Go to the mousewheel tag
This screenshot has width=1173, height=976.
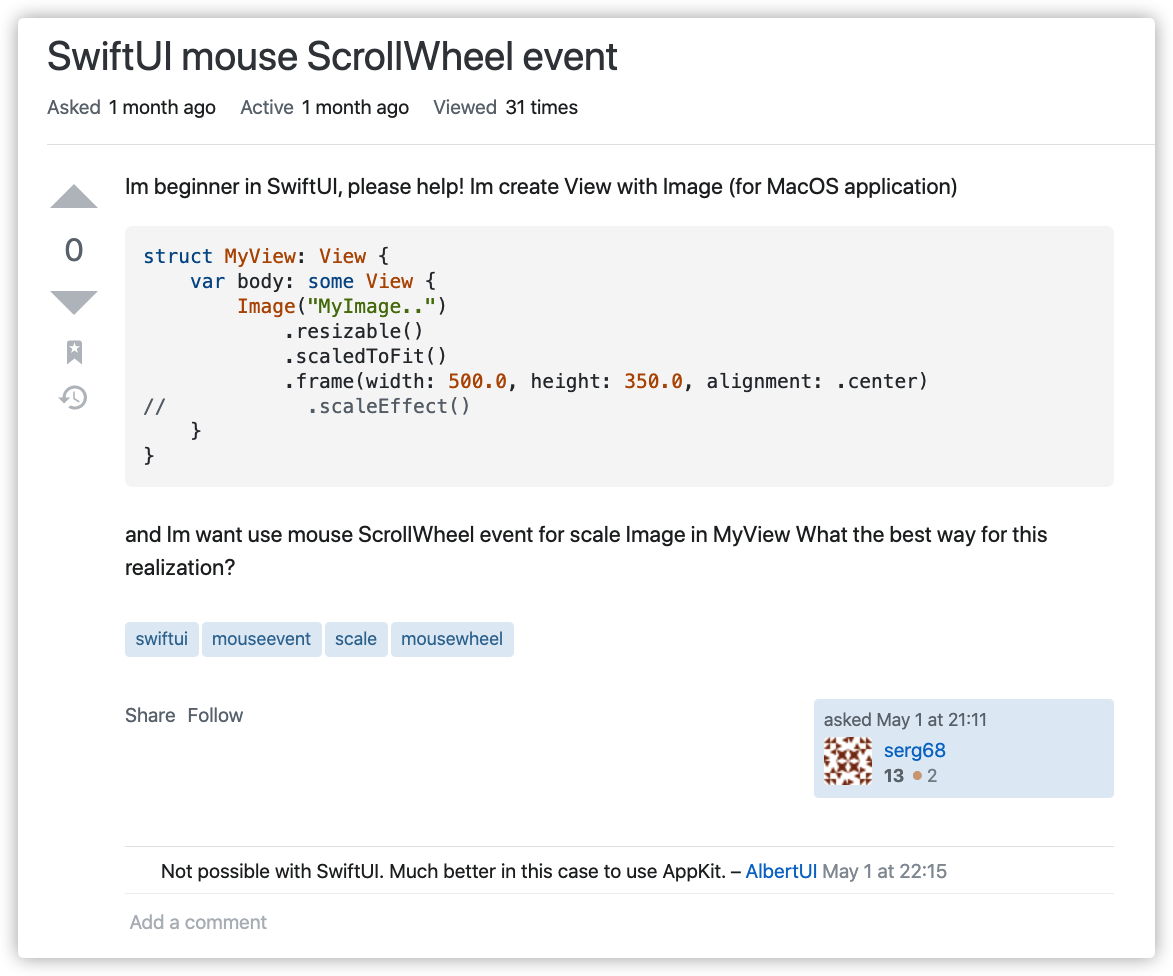pyautogui.click(x=452, y=639)
